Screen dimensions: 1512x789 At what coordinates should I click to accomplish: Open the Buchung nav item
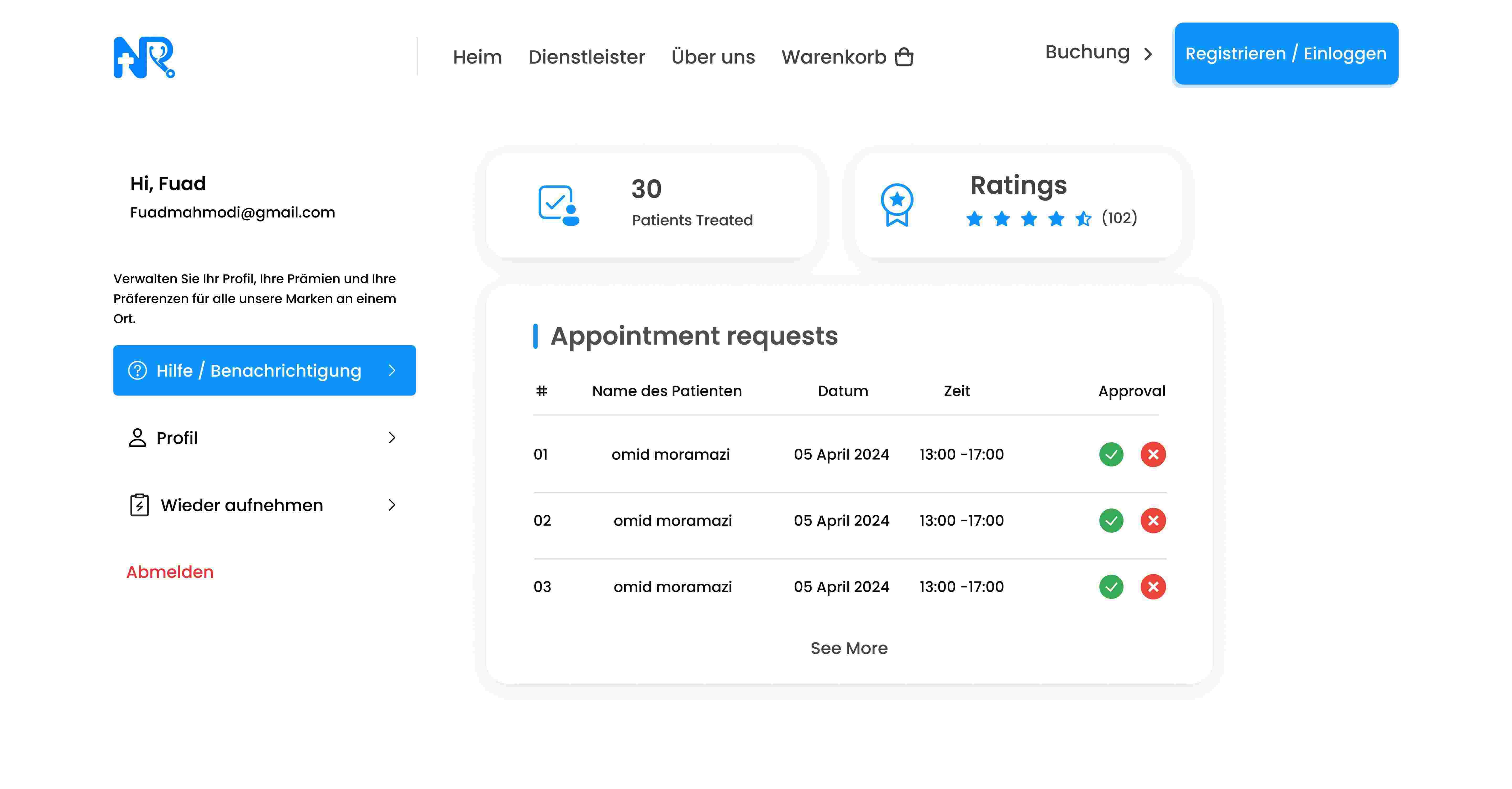point(1087,52)
